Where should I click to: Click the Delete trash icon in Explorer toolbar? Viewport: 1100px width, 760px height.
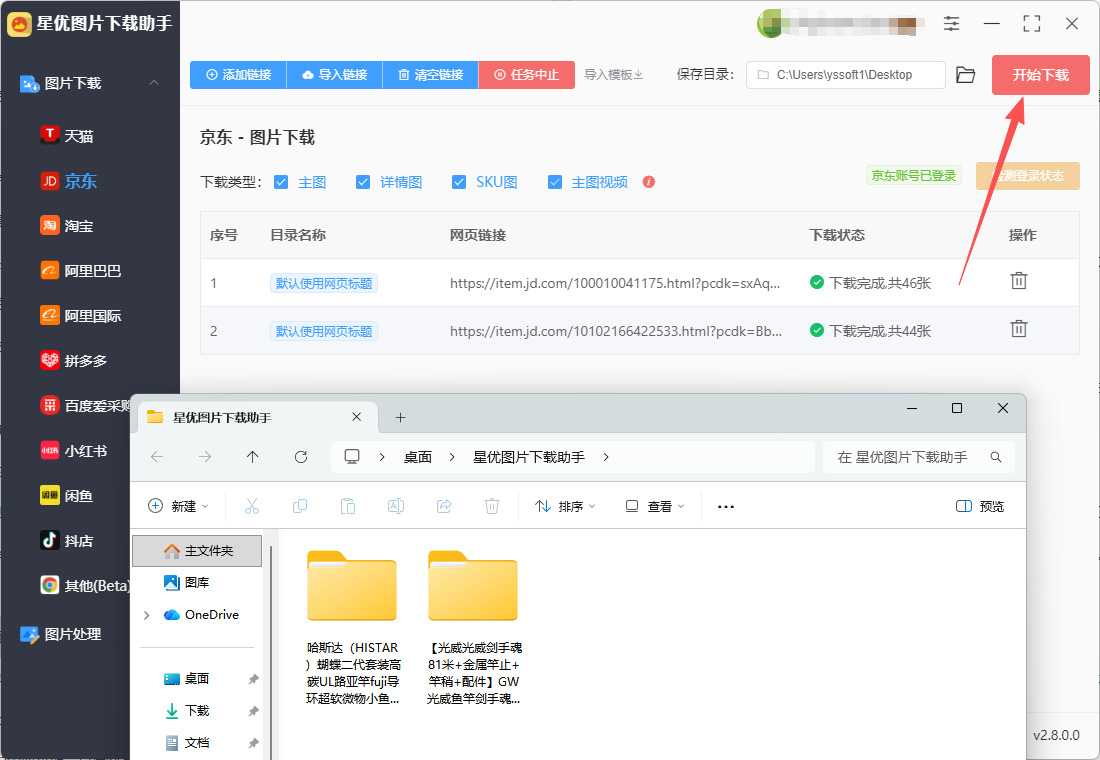(x=492, y=506)
